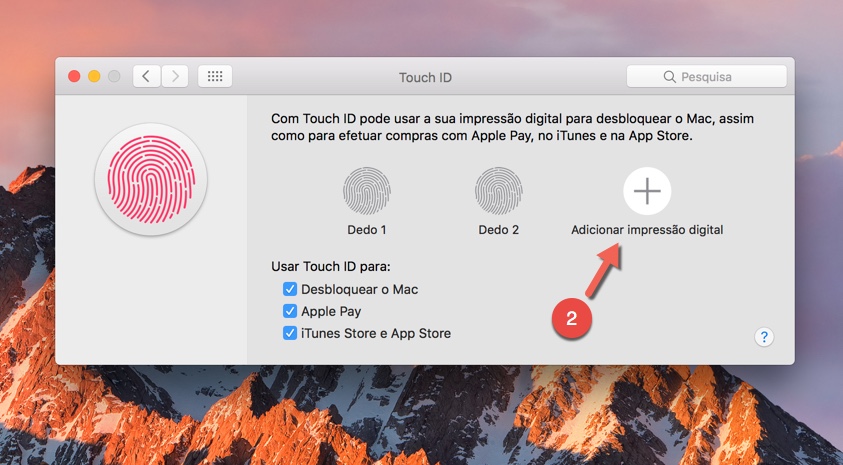Viewport: 843px width, 465px height.
Task: Select the Dedo 2 fingerprint icon
Action: [498, 191]
